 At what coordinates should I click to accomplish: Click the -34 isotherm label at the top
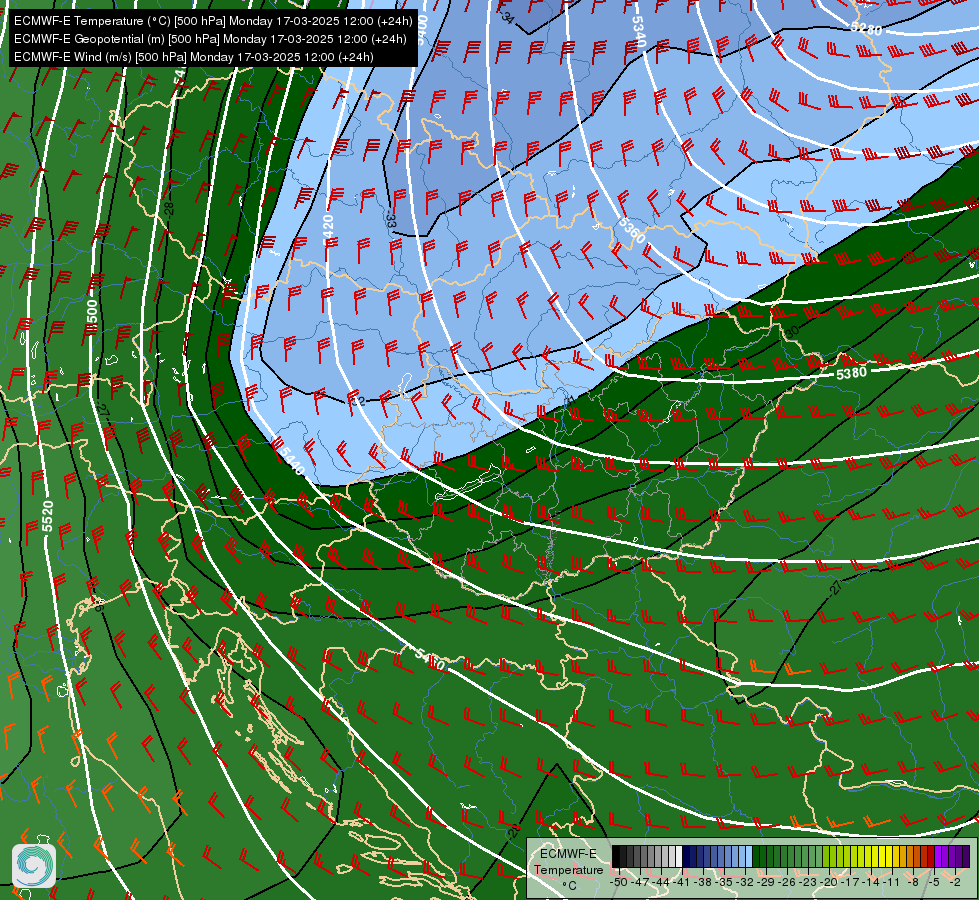[507, 17]
